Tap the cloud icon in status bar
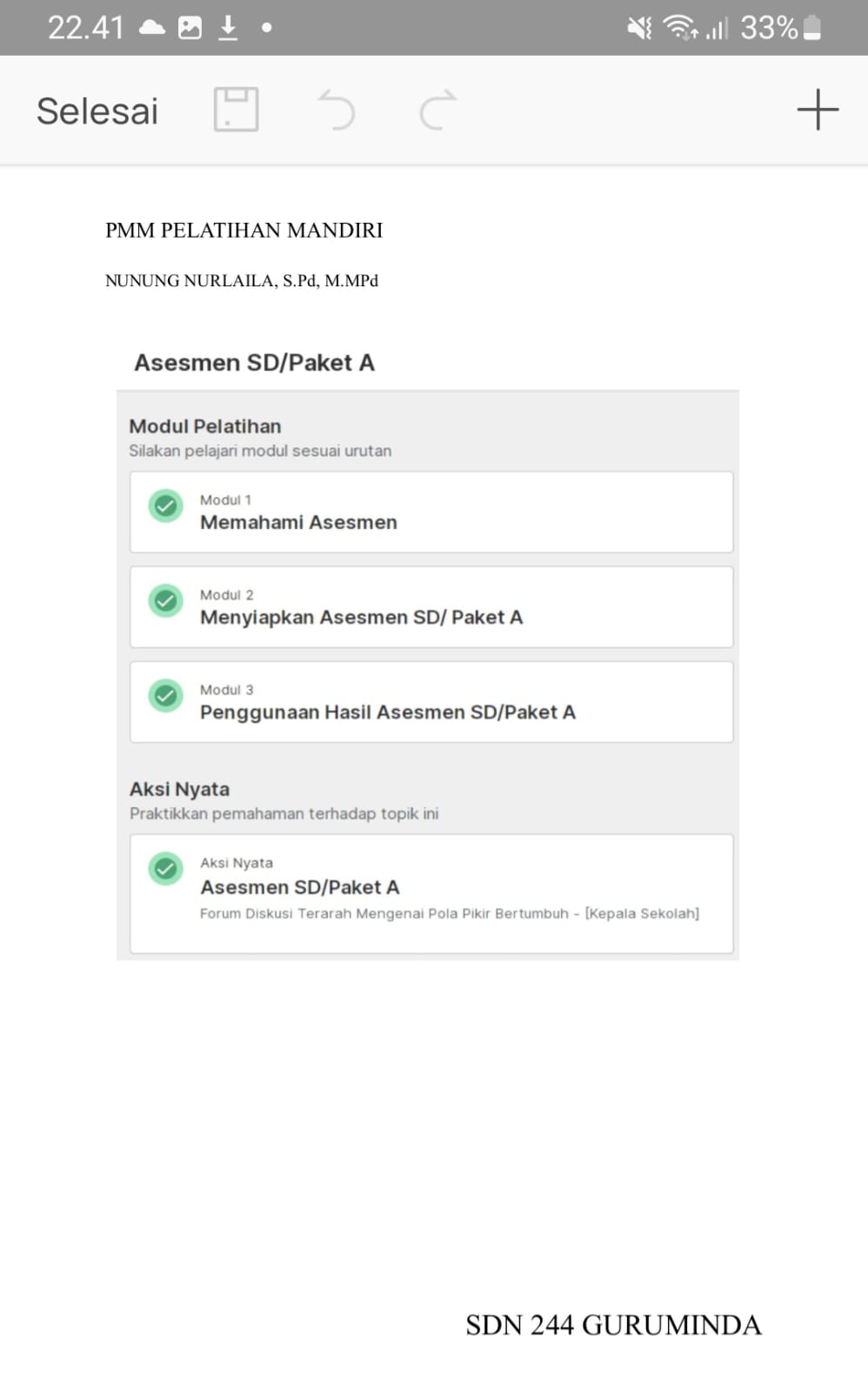The image size is (868, 1392). [152, 28]
